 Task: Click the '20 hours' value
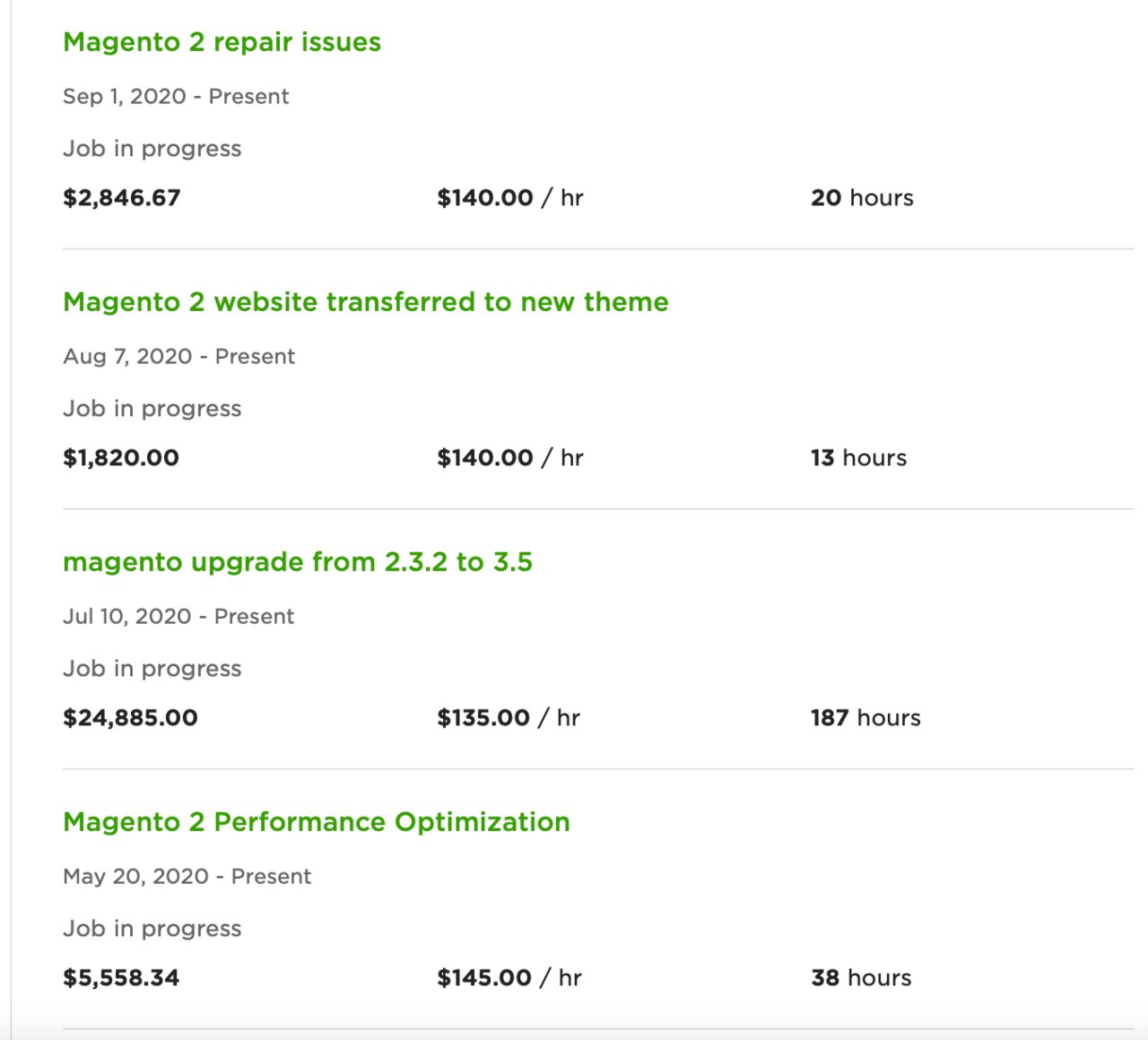pos(862,198)
